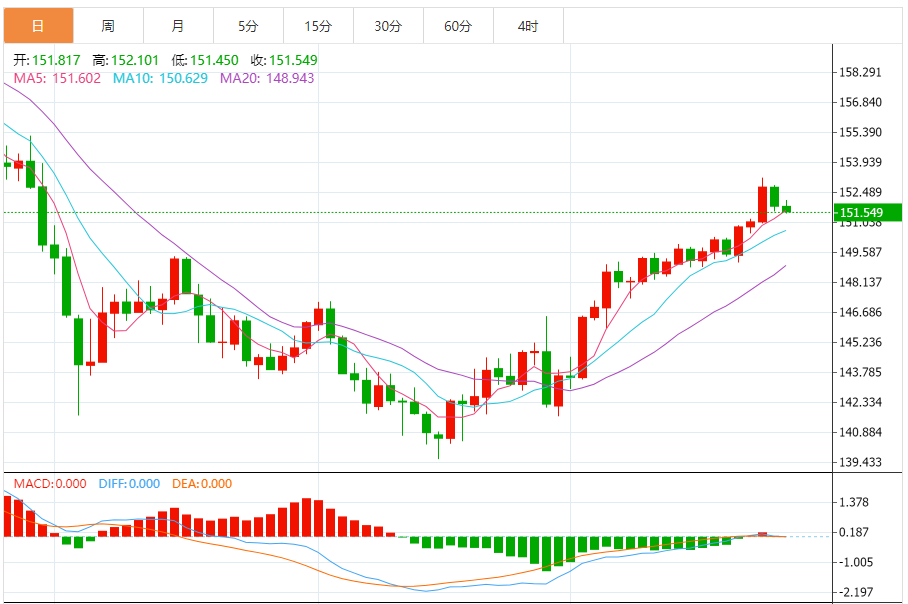Viewport: 908px width, 604px height.
Task: Click the 143.785 price axis label
Action: click(861, 372)
